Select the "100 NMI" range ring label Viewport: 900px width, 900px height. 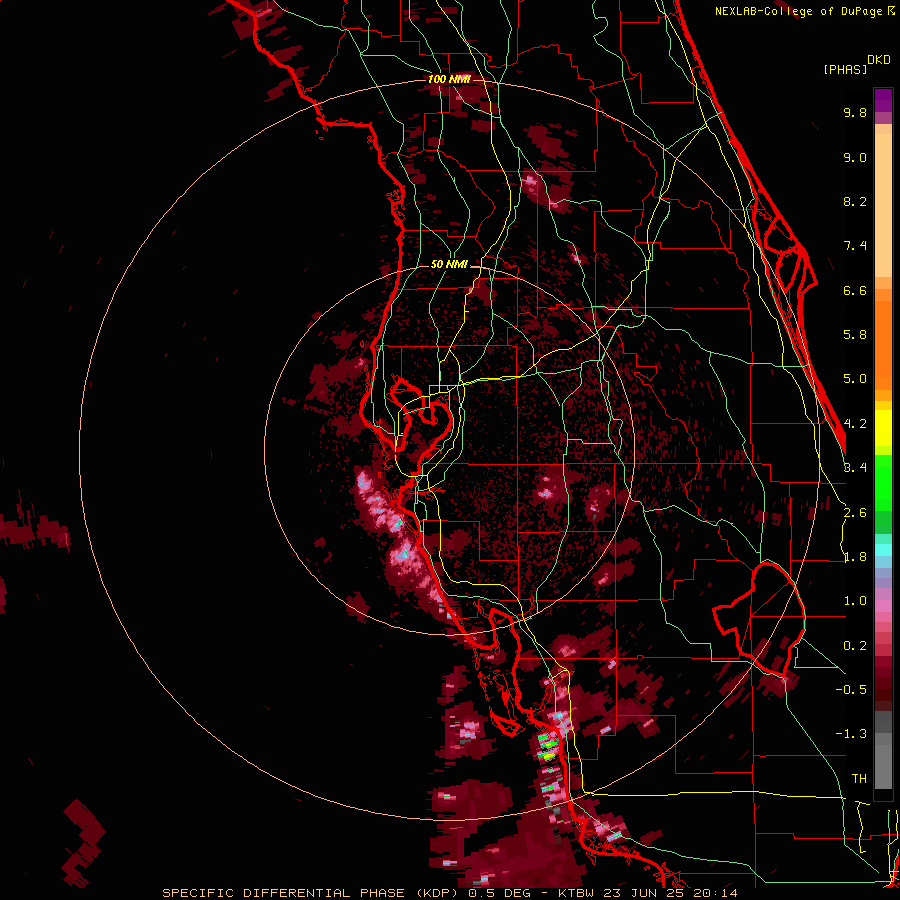point(449,79)
